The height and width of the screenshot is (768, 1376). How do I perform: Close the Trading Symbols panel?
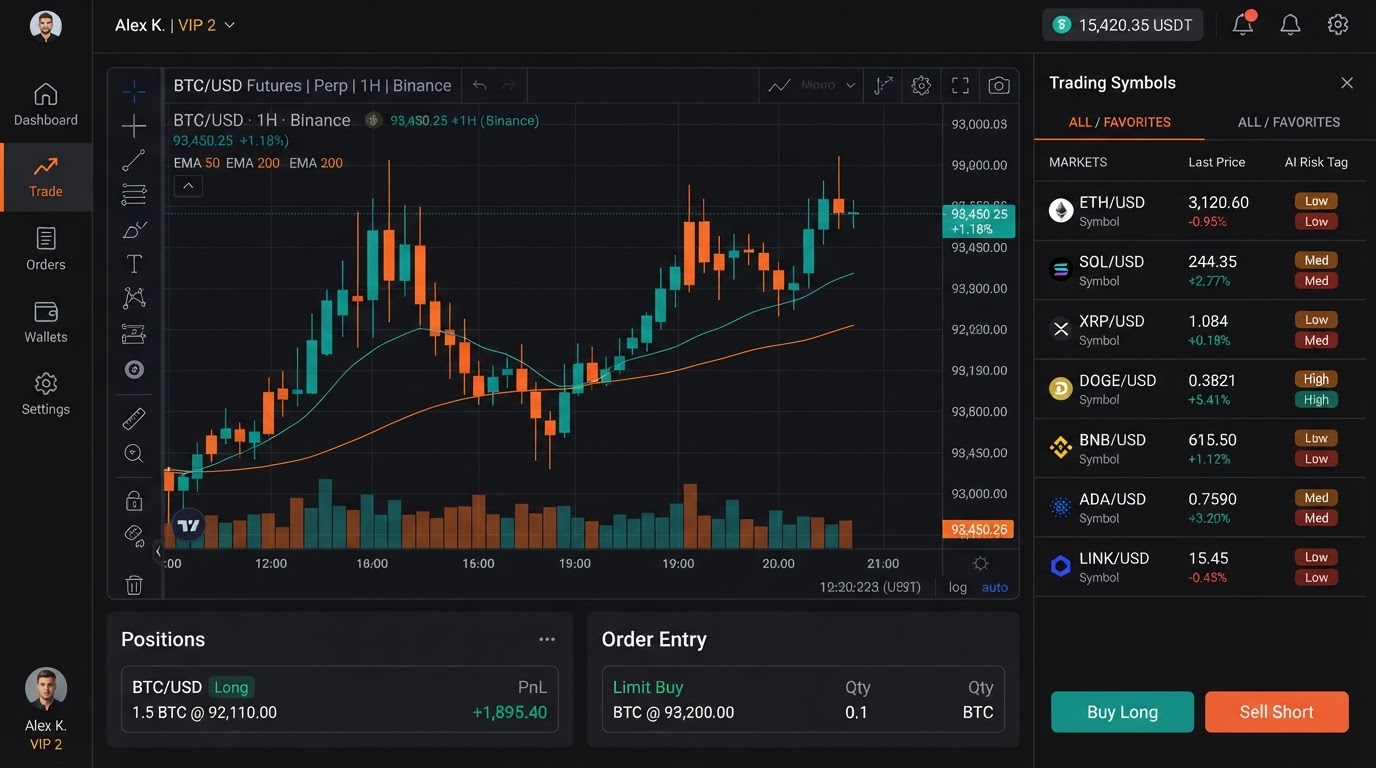(x=1347, y=83)
